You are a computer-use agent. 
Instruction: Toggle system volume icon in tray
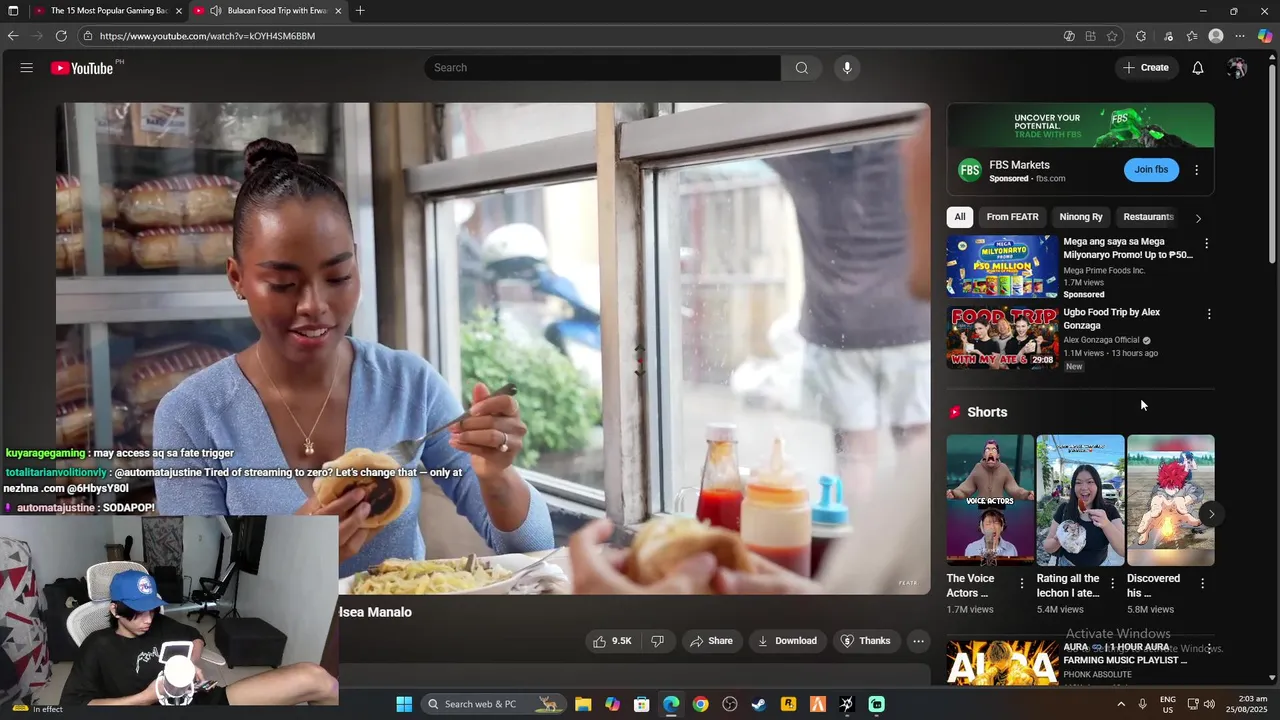[x=1208, y=704]
